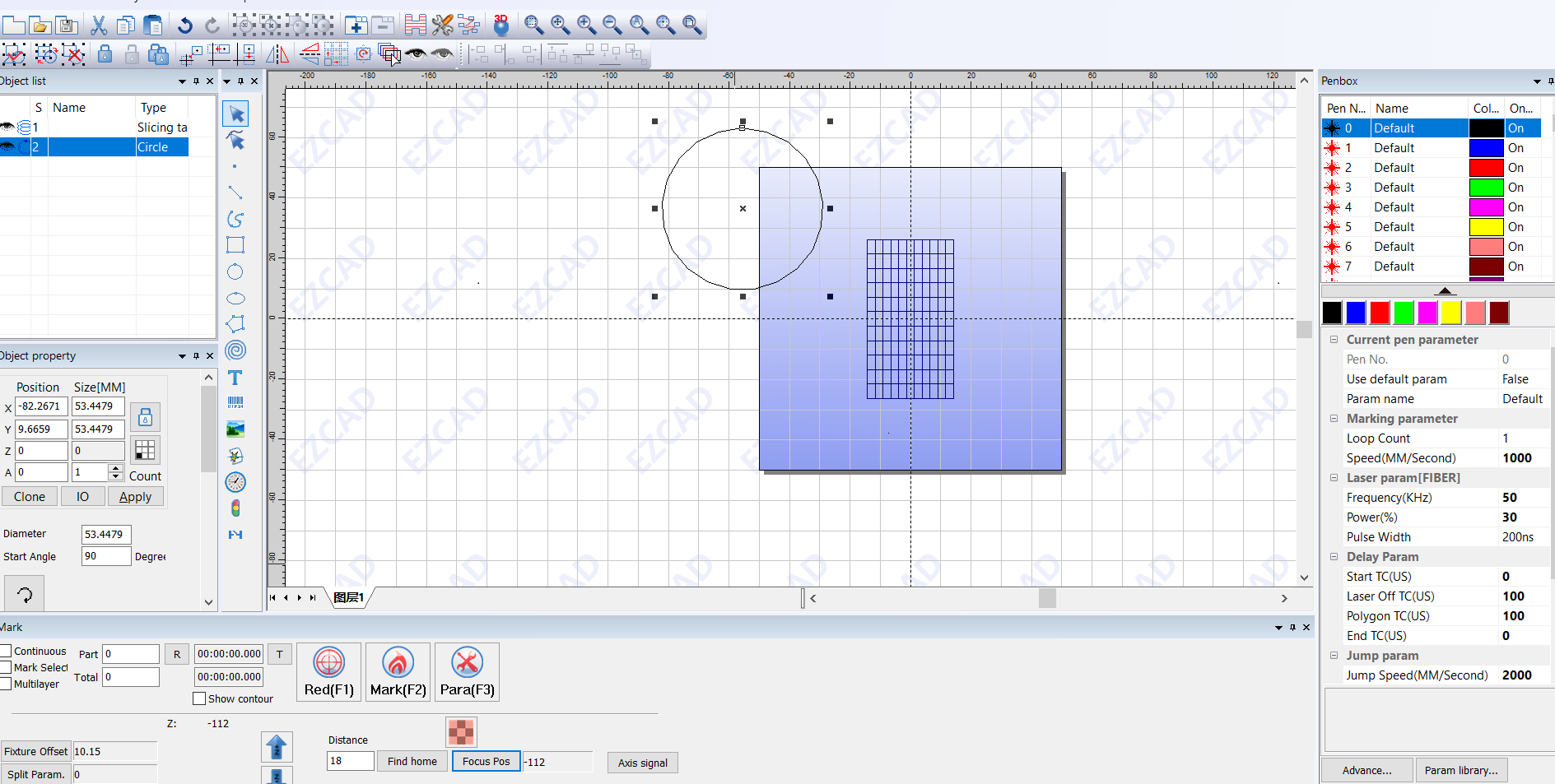Select the ellipse drawing tool

[235, 298]
